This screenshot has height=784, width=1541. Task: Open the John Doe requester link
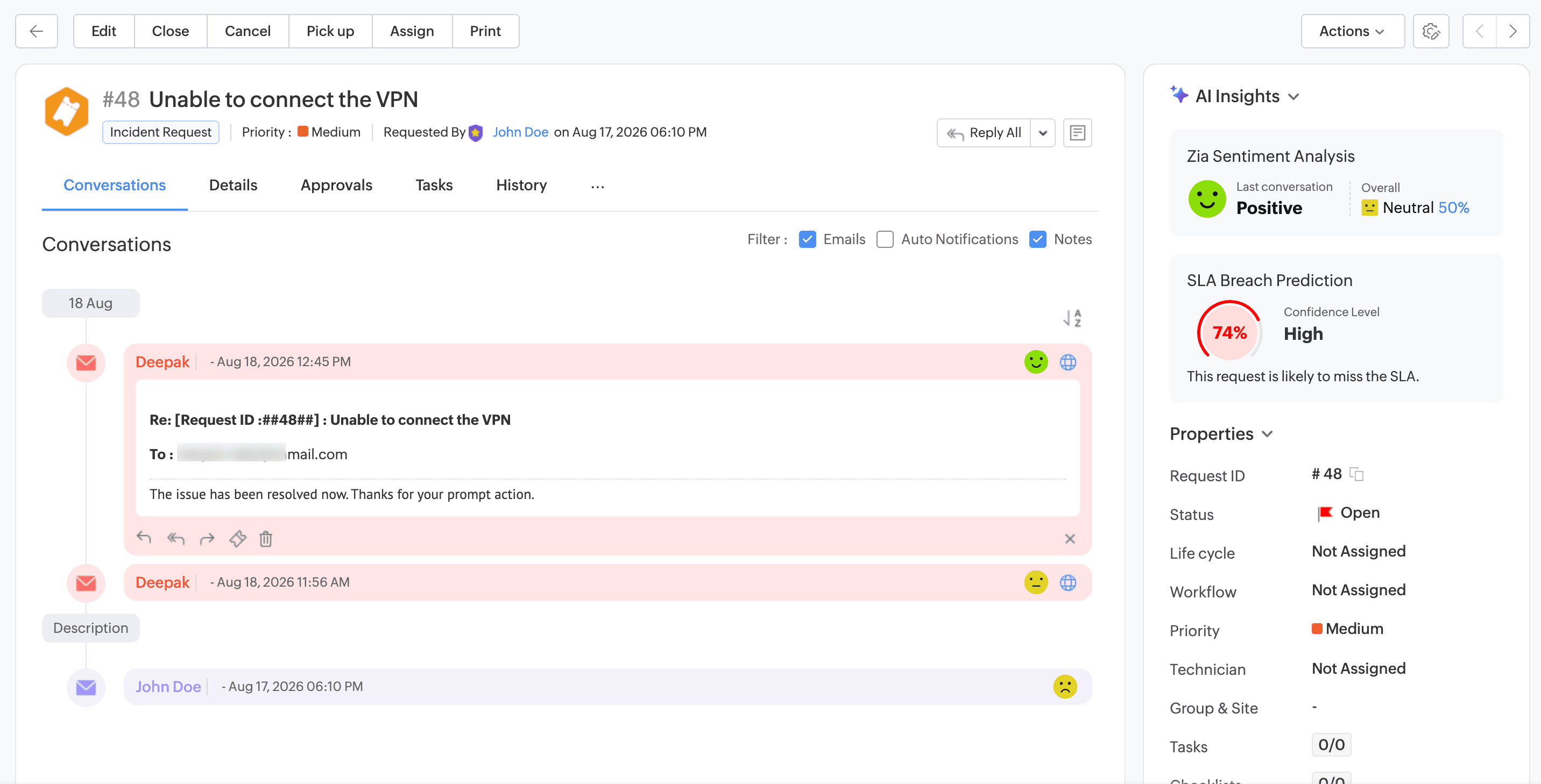(x=520, y=132)
